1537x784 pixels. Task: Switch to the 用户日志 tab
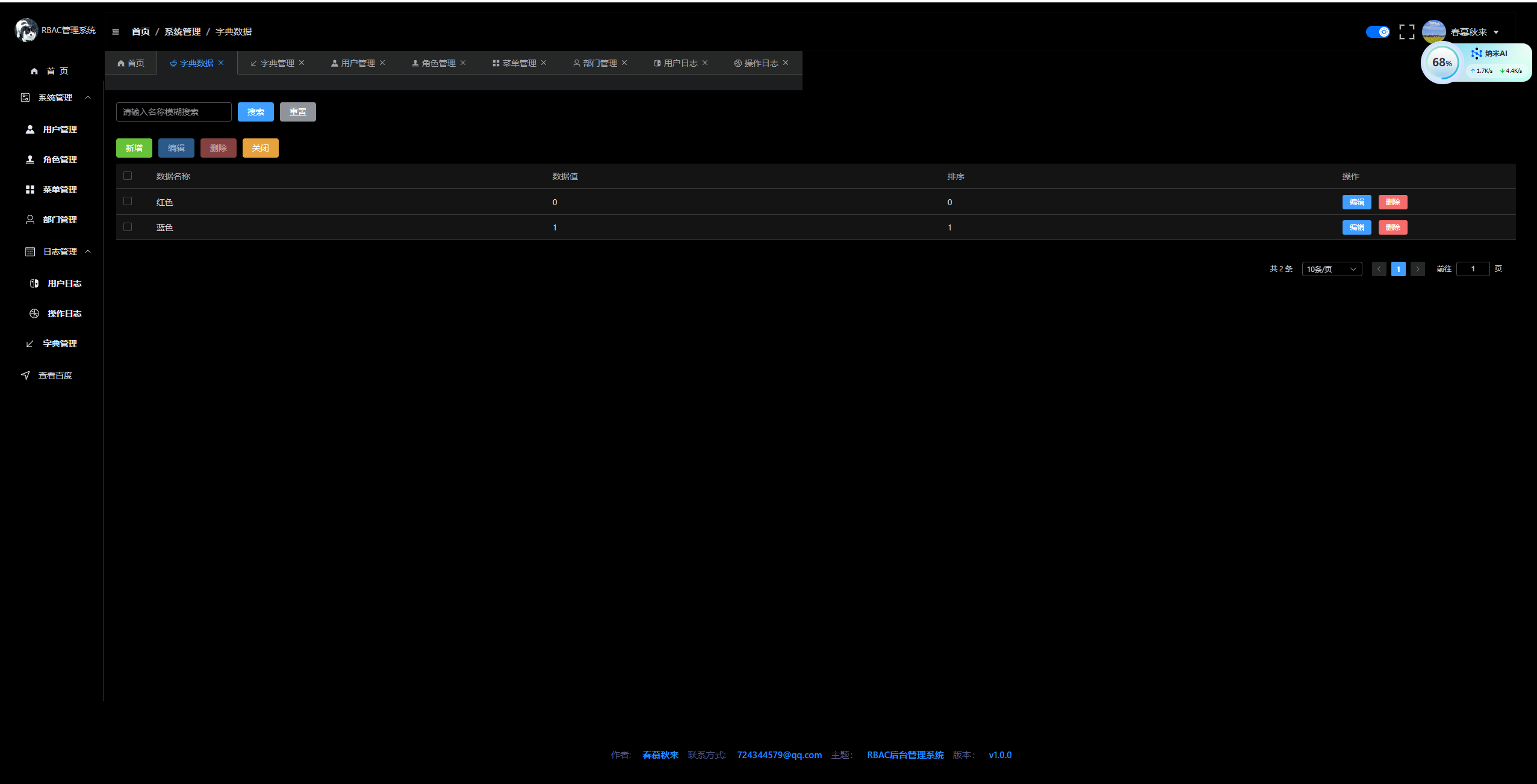coord(680,63)
